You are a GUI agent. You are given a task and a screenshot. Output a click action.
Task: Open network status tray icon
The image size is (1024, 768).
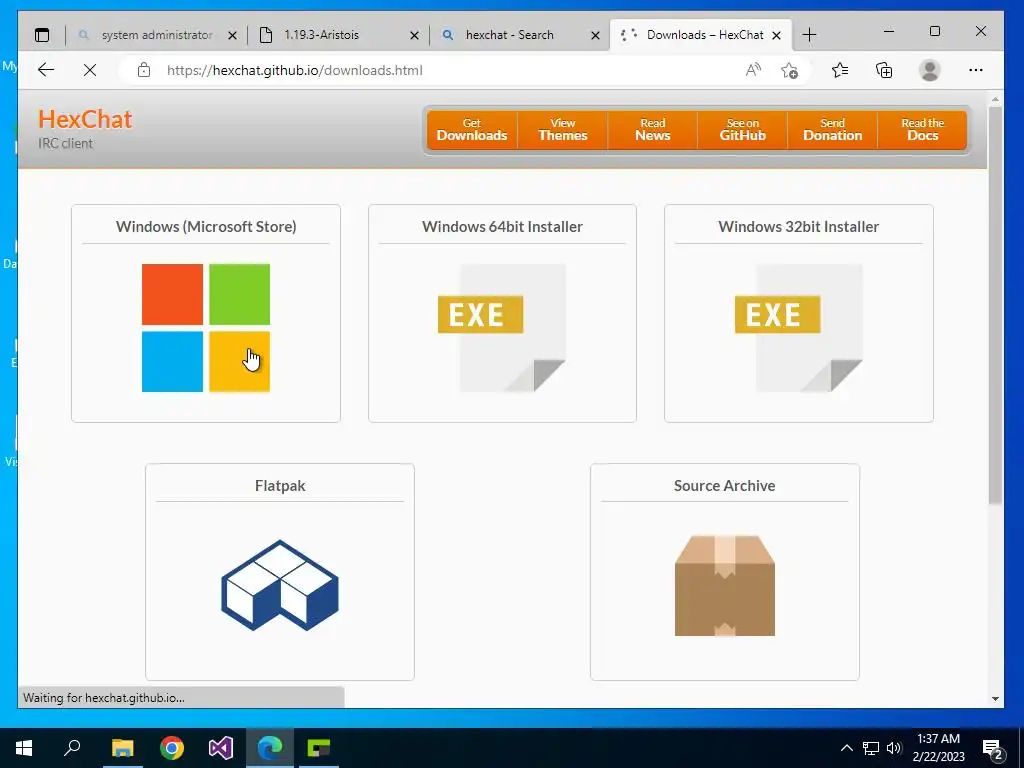pyautogui.click(x=871, y=748)
